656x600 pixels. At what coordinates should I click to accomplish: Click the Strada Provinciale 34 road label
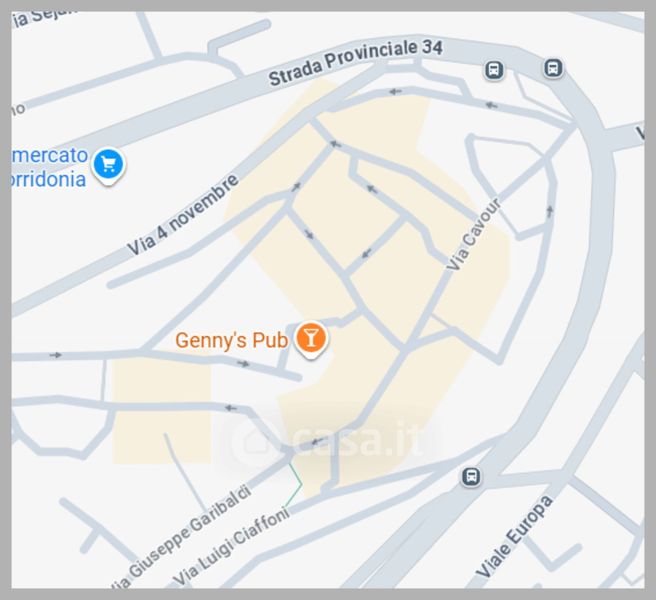click(355, 62)
